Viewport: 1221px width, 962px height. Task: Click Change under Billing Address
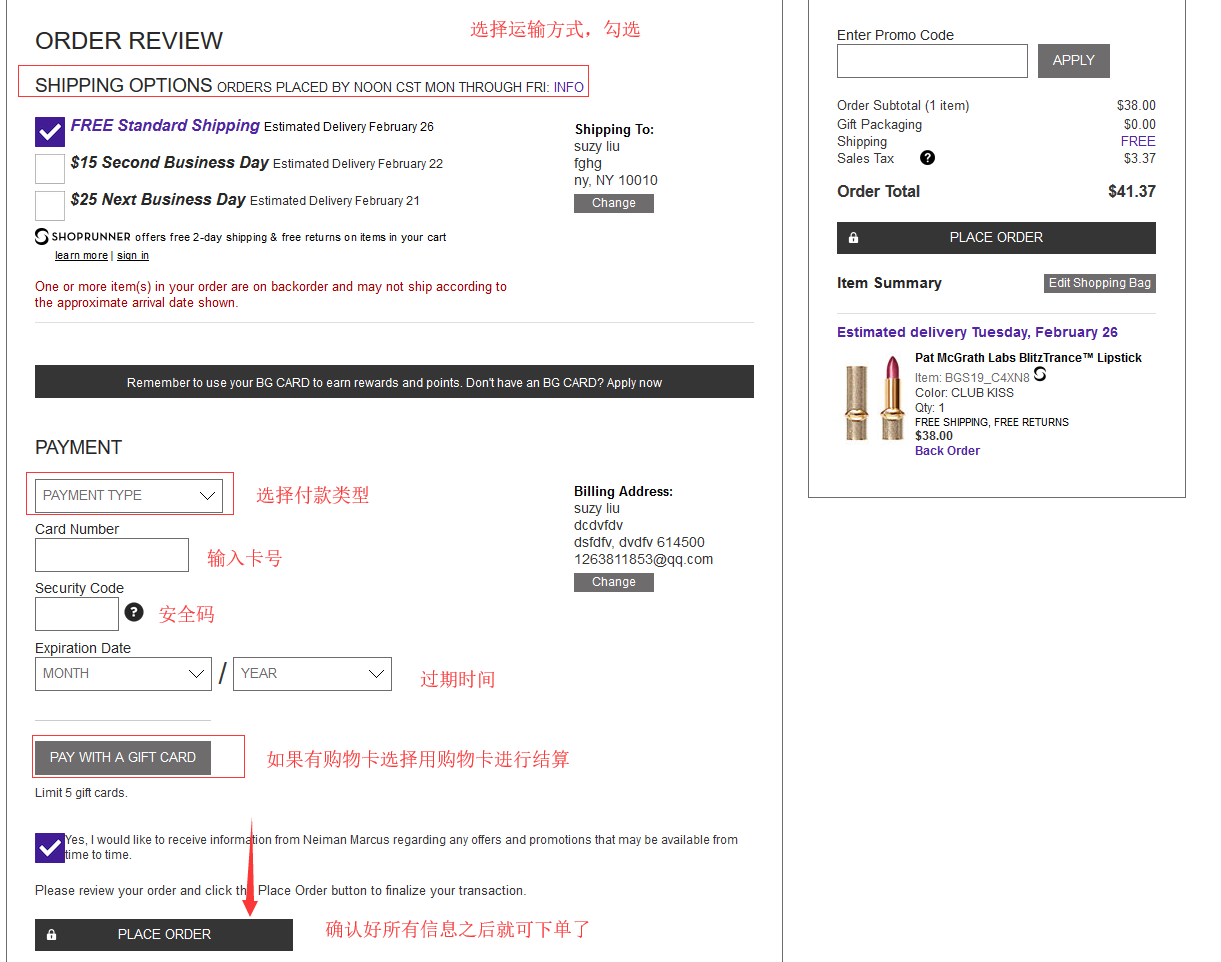[614, 582]
